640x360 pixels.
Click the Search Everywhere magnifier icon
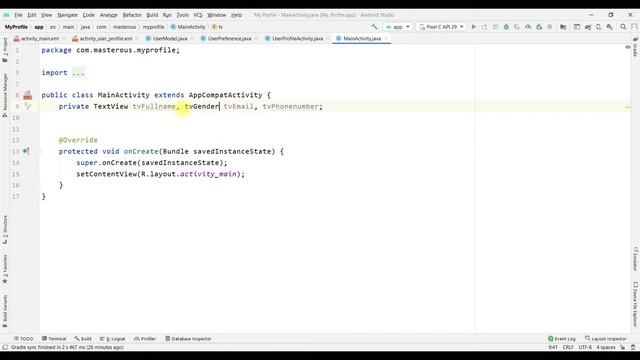coord(623,27)
